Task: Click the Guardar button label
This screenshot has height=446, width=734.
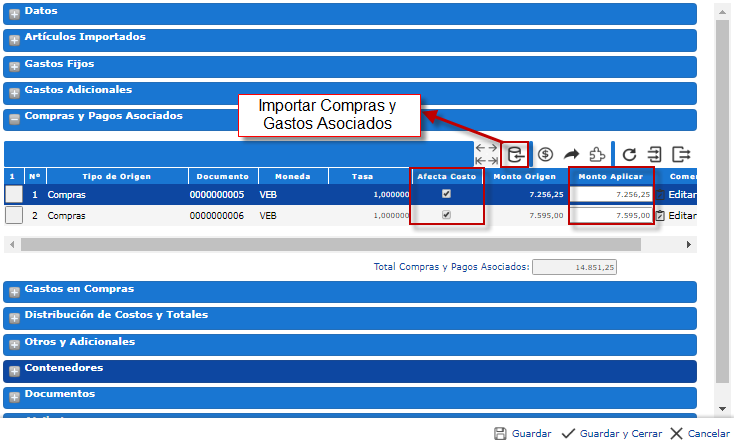Action: [531, 434]
